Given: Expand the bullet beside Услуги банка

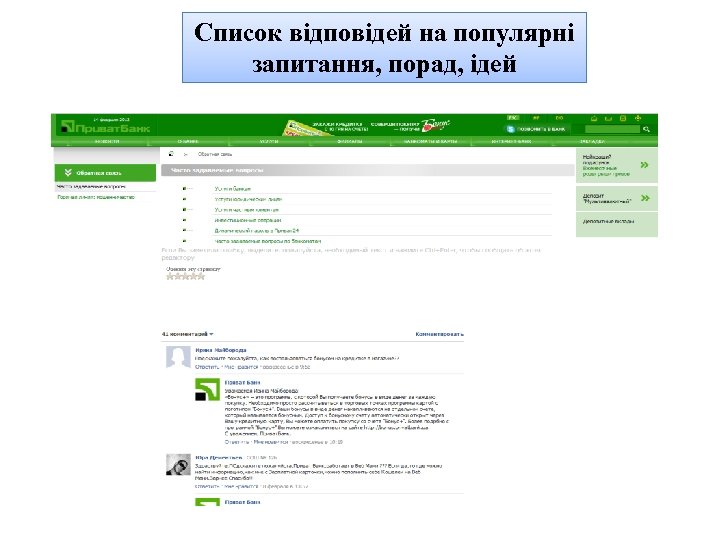Looking at the screenshot, I should tap(187, 189).
